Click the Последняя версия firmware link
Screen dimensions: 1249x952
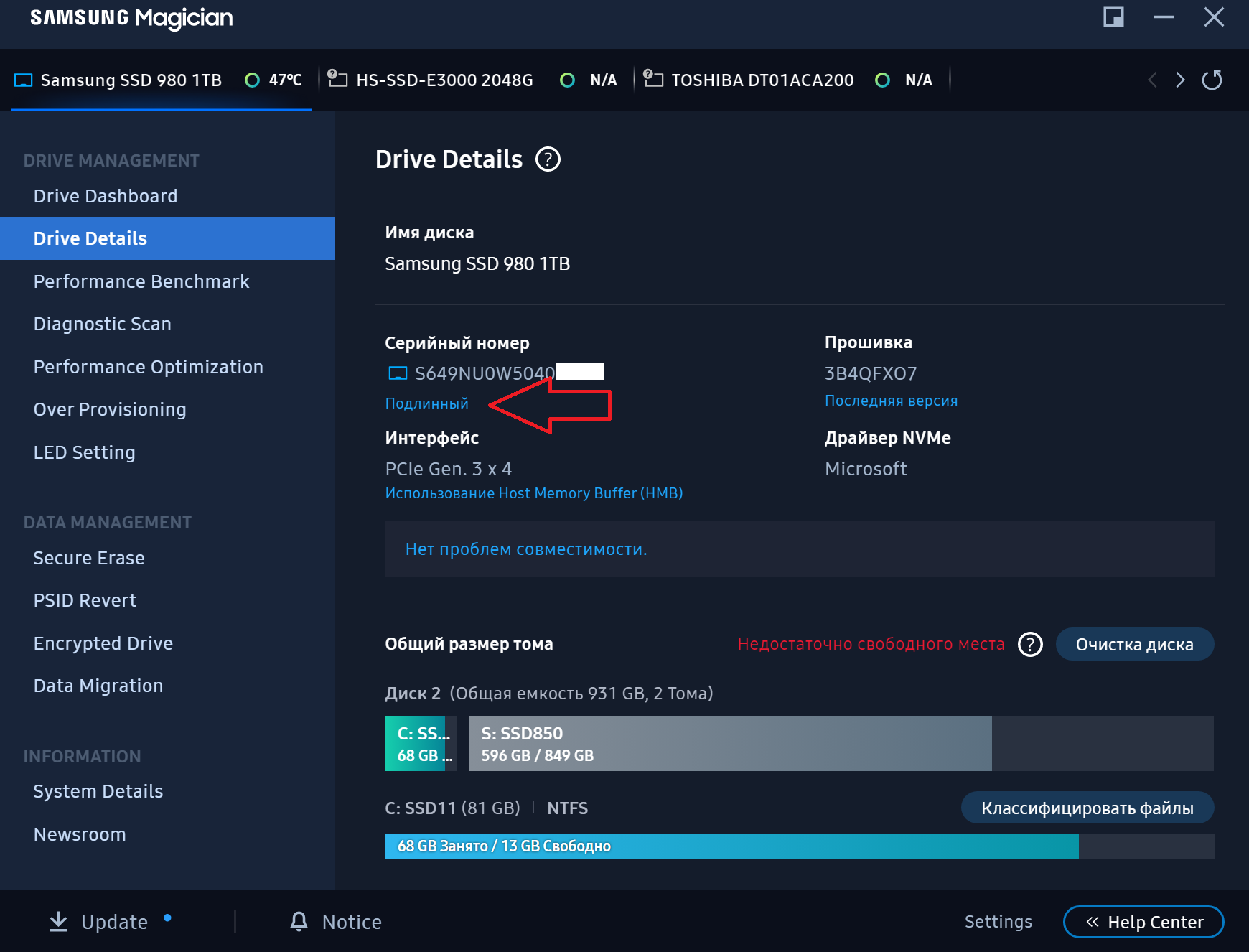coord(891,401)
